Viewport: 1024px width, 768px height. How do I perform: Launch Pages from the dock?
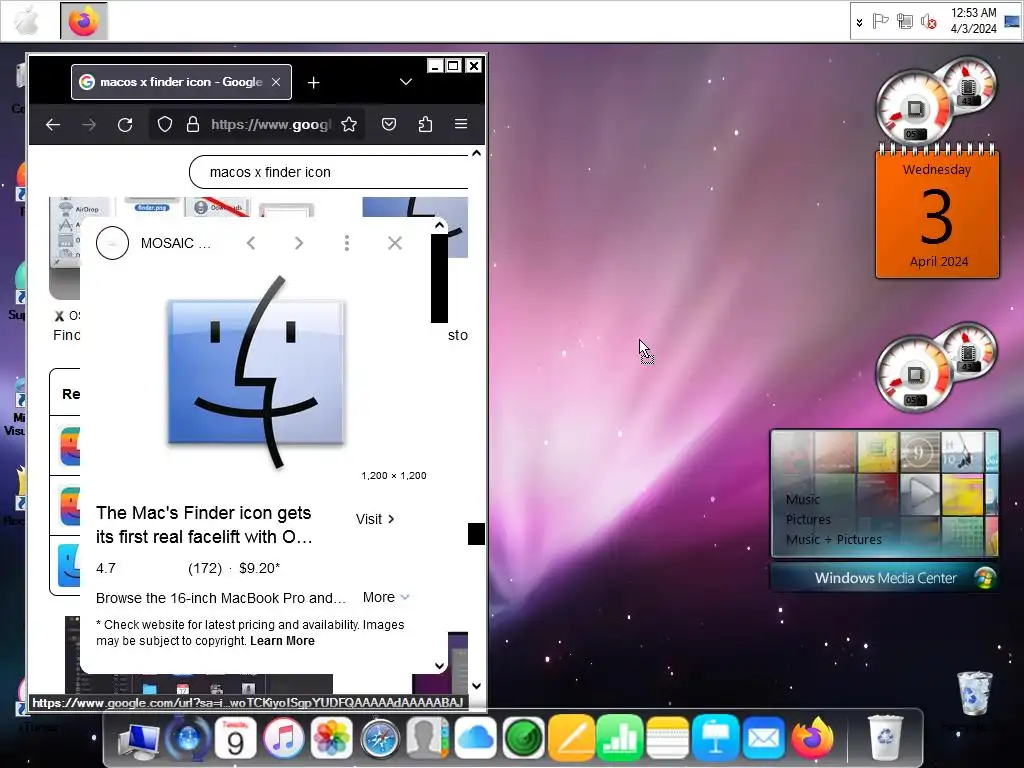tap(572, 738)
